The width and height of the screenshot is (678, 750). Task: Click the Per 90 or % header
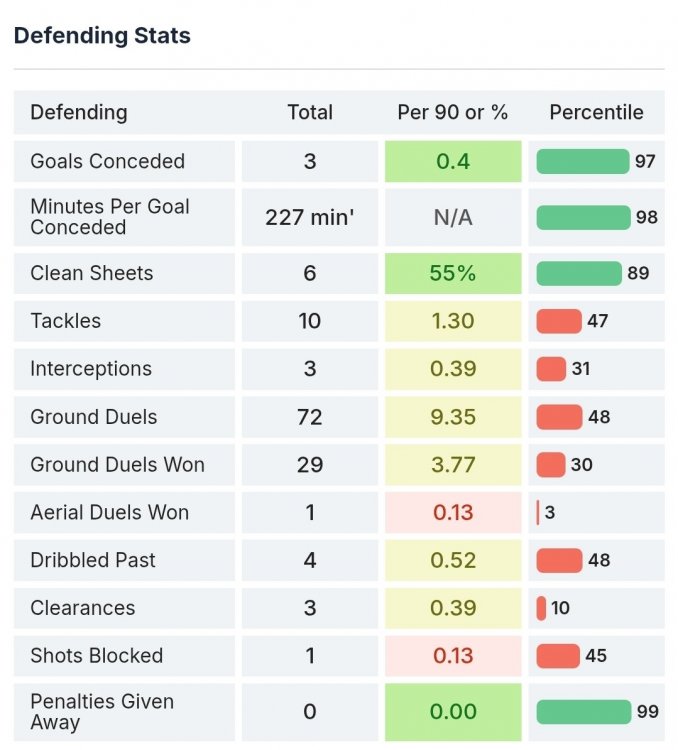coord(453,112)
